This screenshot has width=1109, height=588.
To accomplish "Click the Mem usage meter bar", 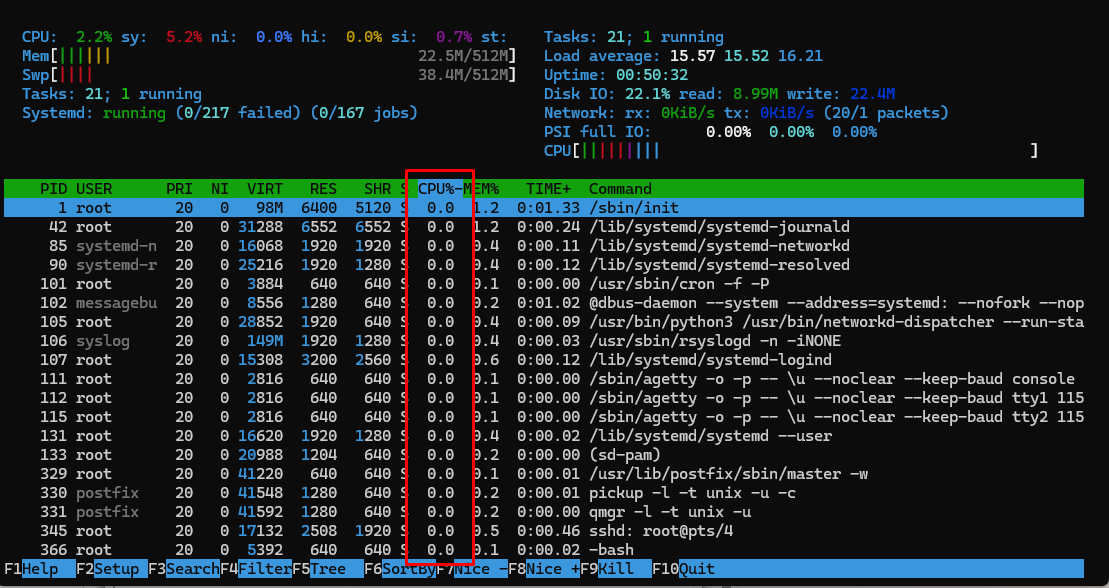I will (268, 56).
